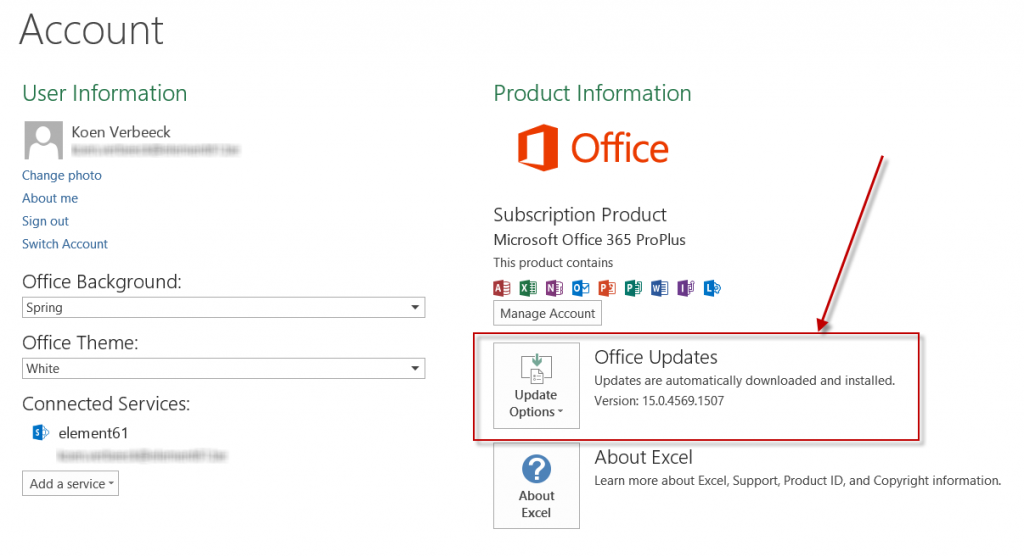Click the Sign out link
This screenshot has width=1024, height=557.
45,221
